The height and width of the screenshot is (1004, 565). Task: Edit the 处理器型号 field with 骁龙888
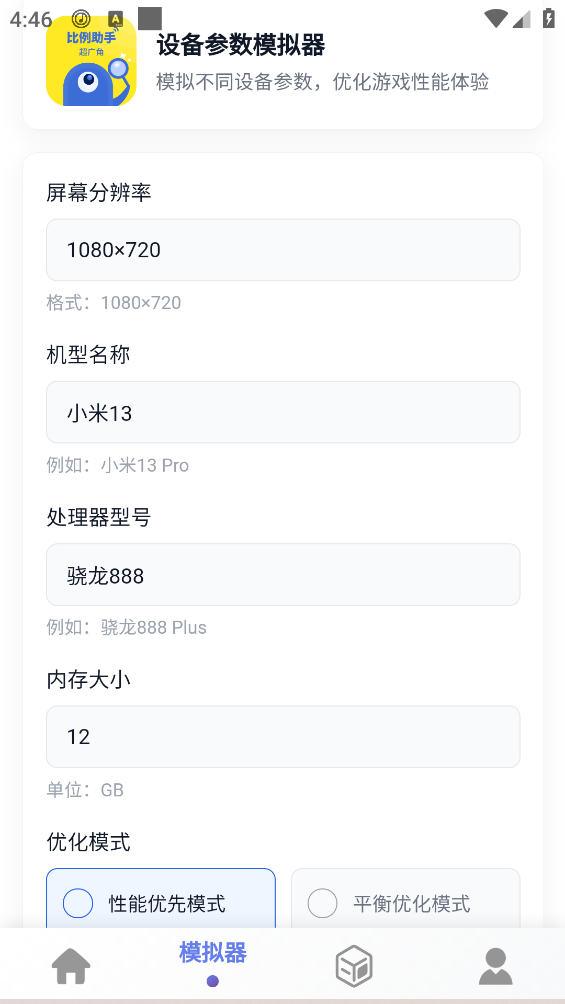point(283,574)
